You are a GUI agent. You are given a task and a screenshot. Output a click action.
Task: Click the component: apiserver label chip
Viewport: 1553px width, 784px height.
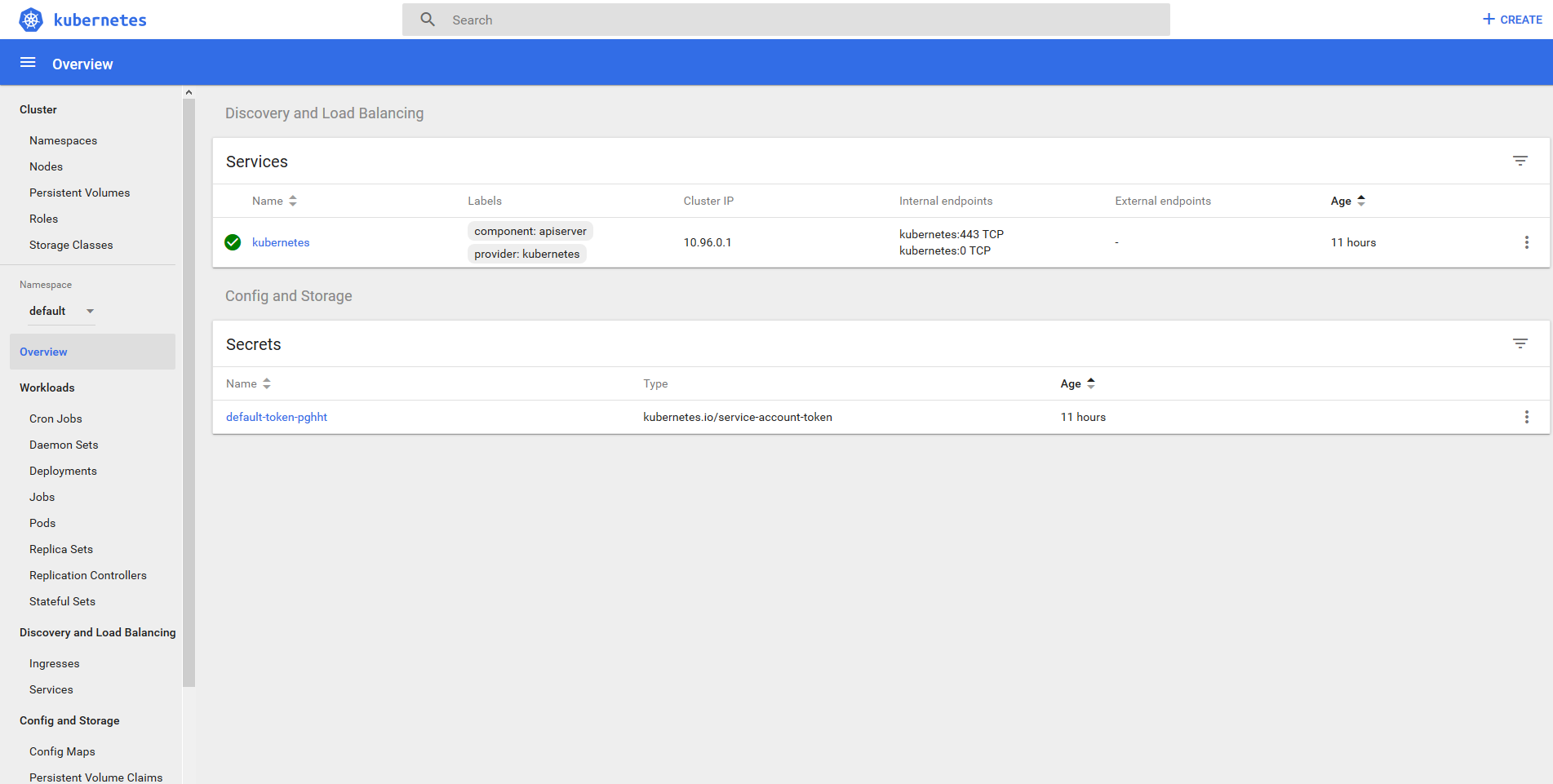[x=530, y=231]
